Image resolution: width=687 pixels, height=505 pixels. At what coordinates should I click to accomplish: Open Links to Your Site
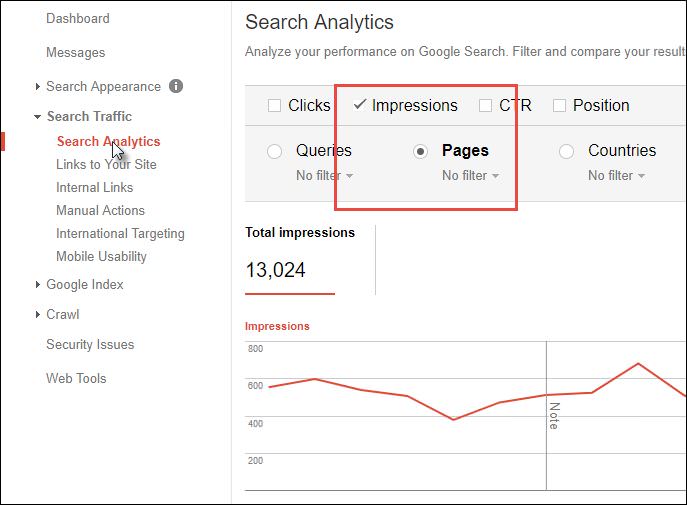[106, 164]
